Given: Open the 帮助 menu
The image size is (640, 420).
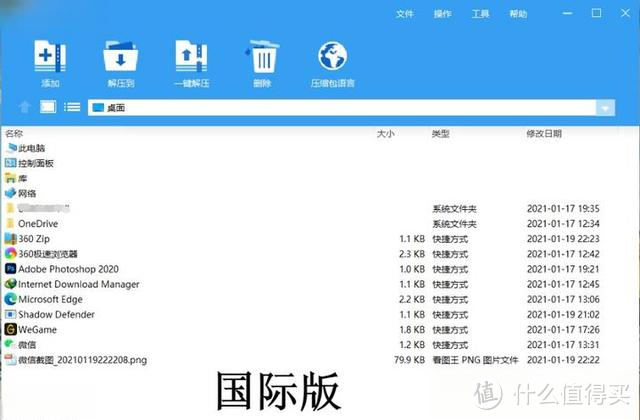Looking at the screenshot, I should point(518,14).
